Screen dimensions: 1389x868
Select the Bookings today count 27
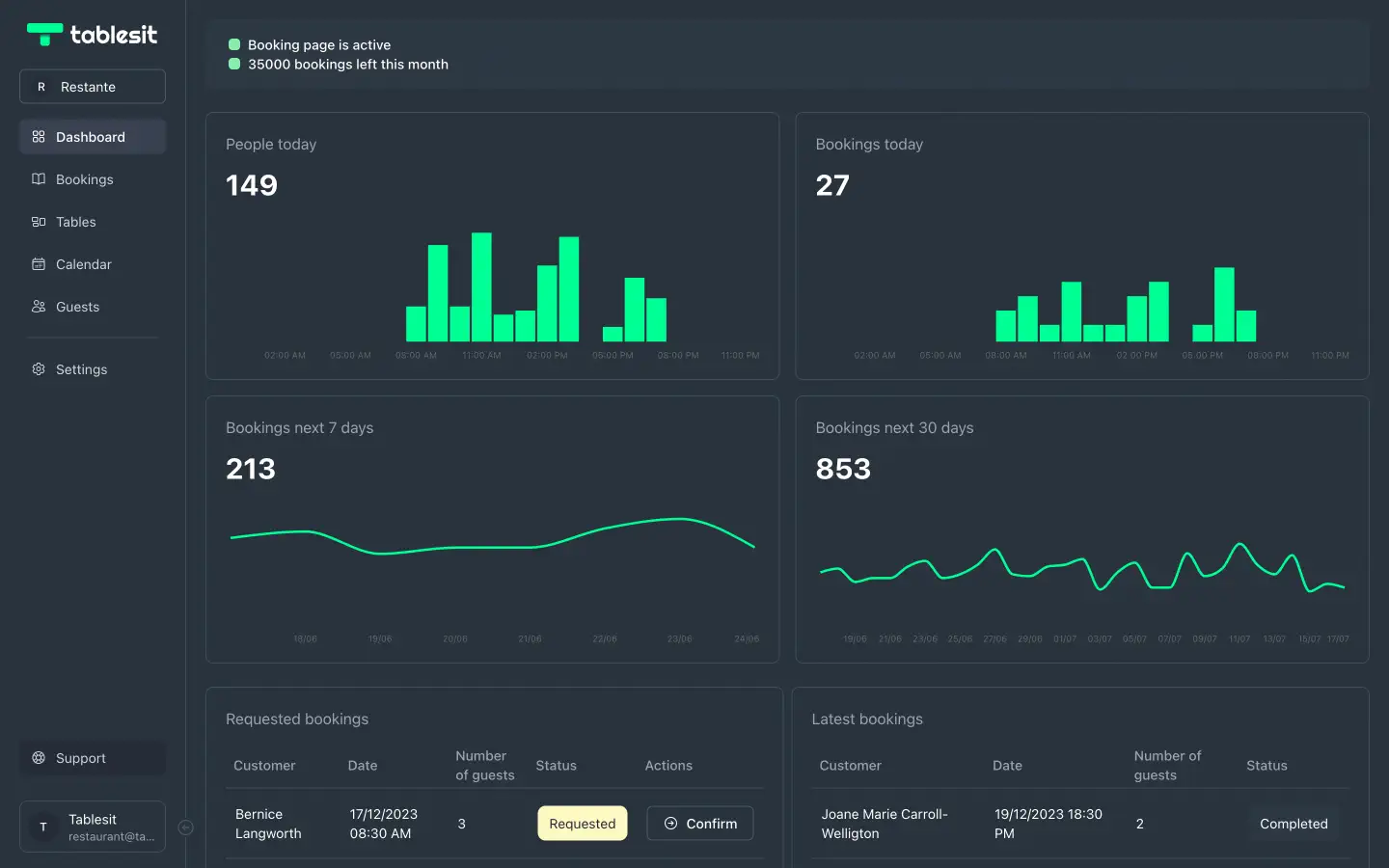tap(832, 185)
